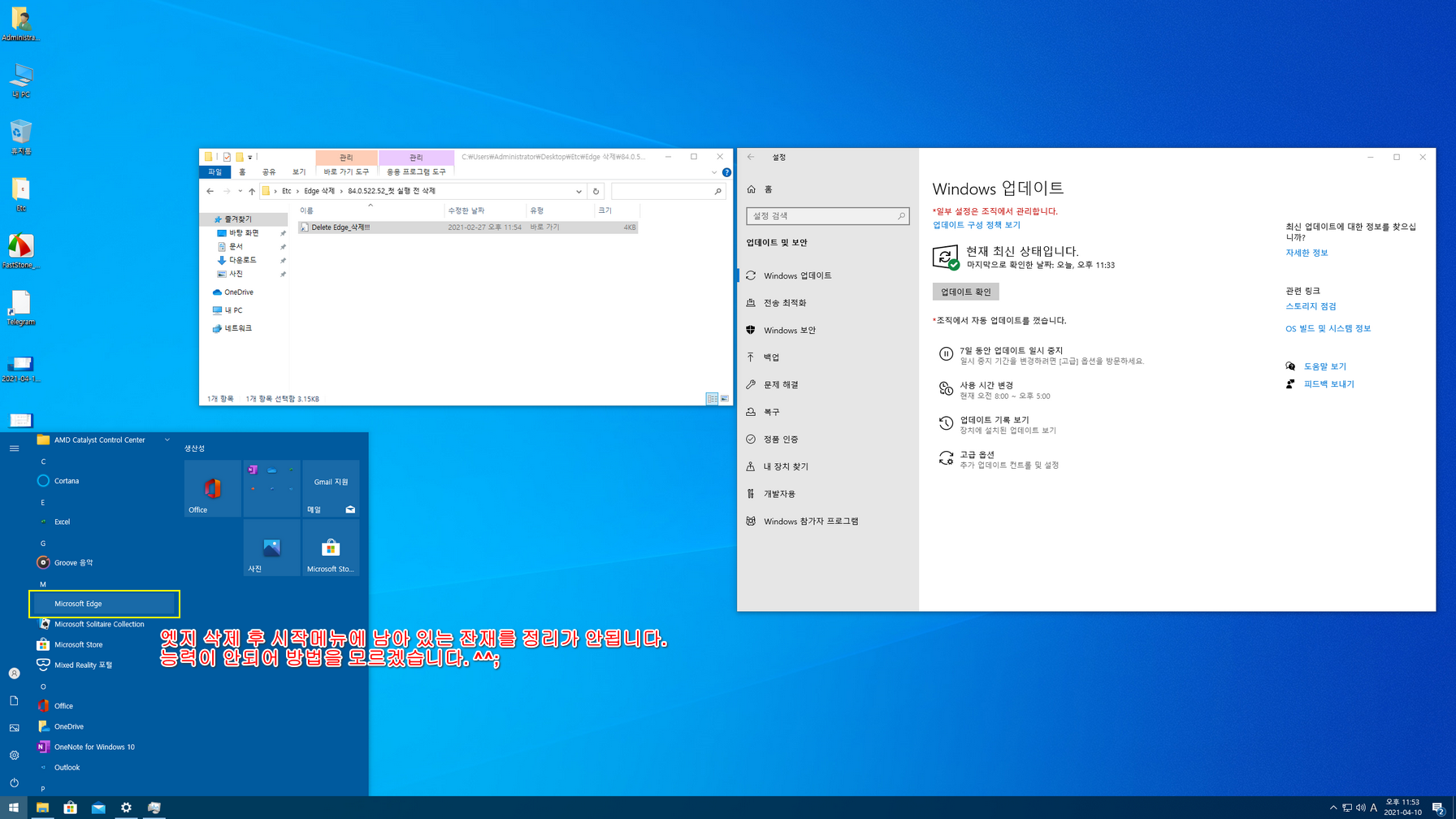Viewport: 1456px width, 819px height.
Task: Open the notification center icon
Action: [1438, 808]
